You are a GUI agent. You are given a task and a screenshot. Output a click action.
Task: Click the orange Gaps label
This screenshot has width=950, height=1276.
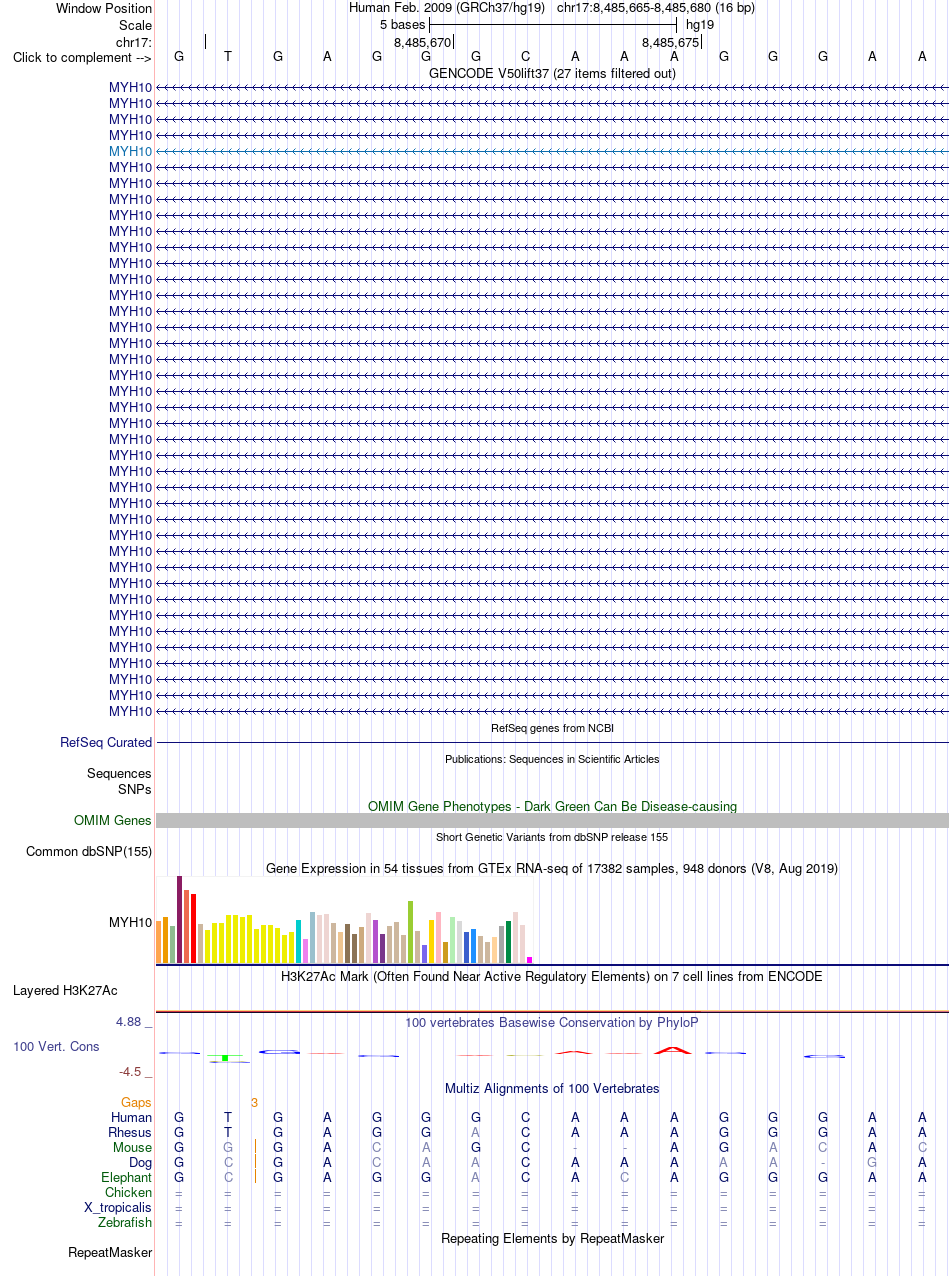(x=136, y=1103)
